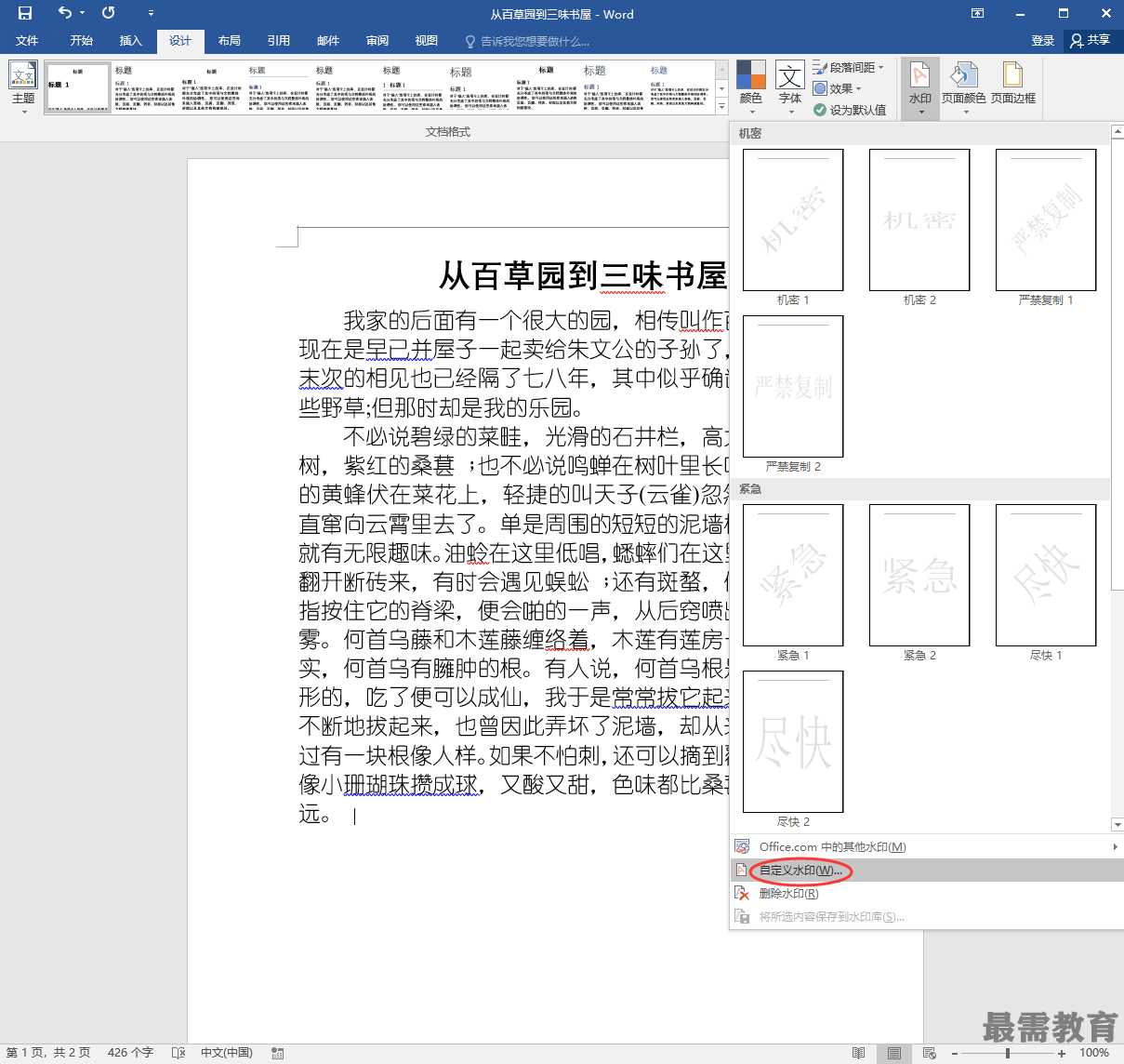Expand the document formatting gallery (More)
The height and width of the screenshot is (1064, 1124).
coord(721,107)
